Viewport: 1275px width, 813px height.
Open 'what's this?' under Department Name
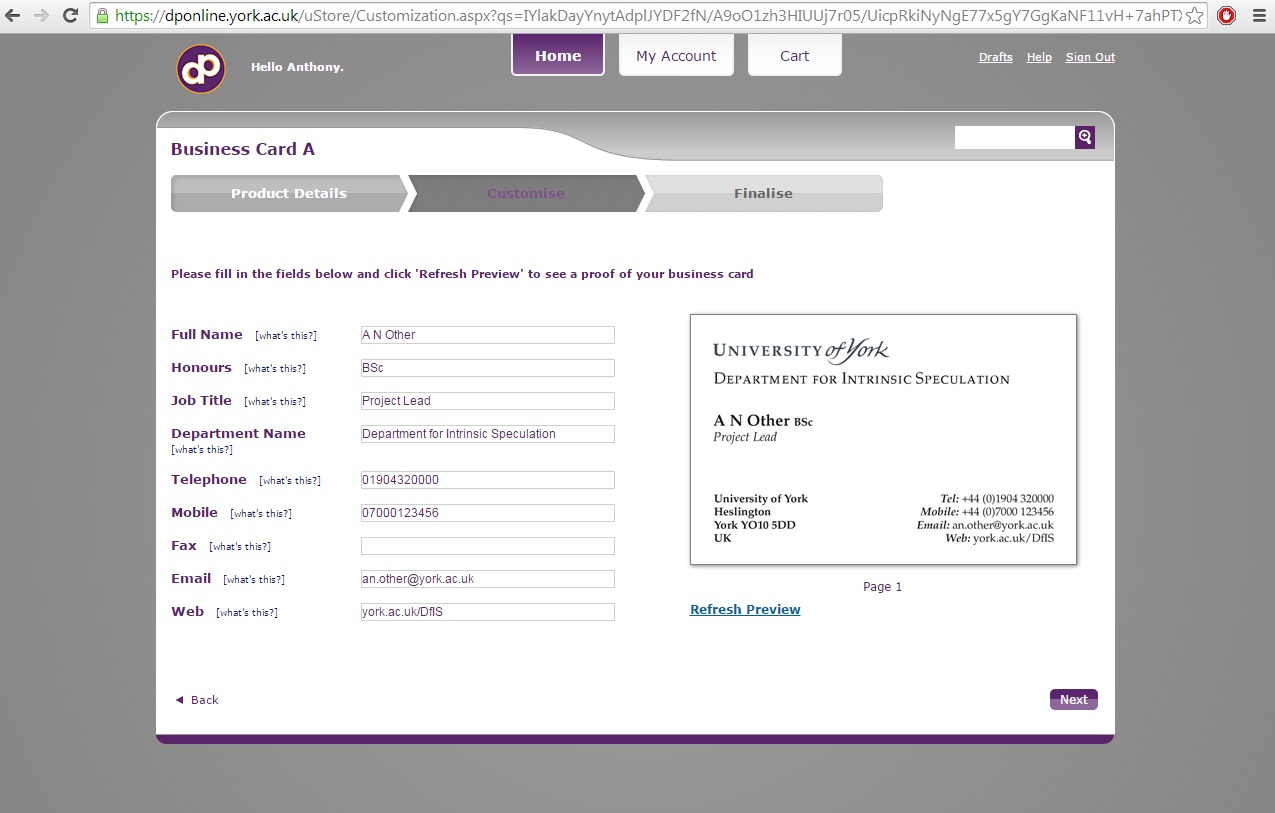pyautogui.click(x=202, y=450)
